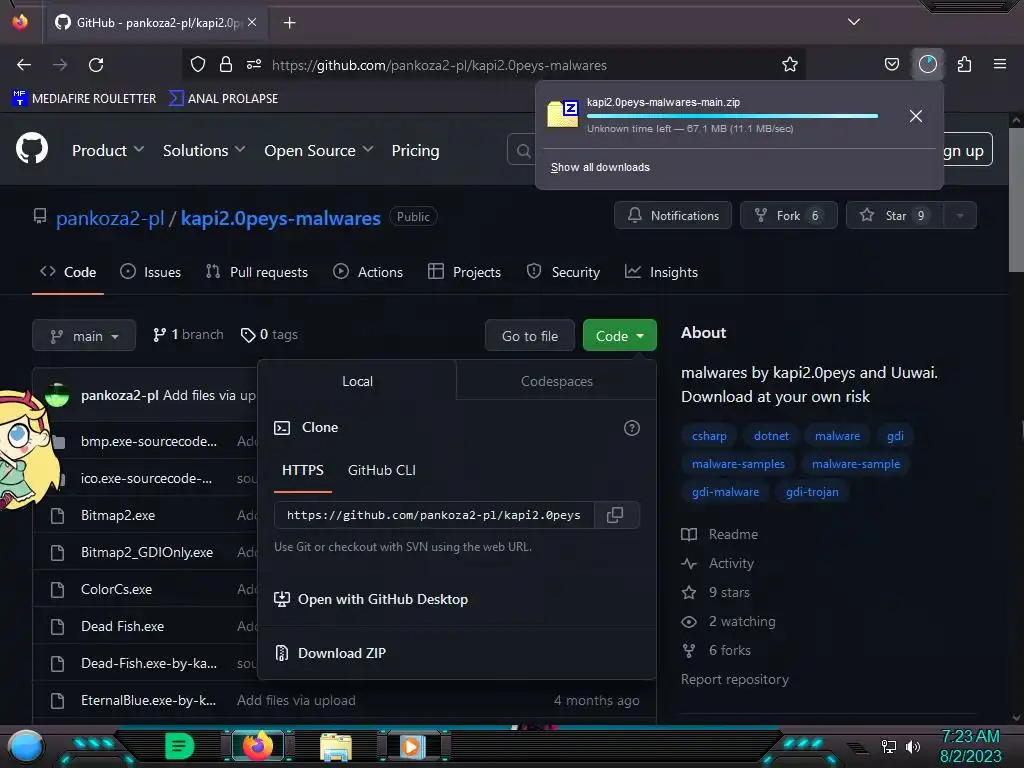Reload the current page
Screen dimensions: 1024x768
point(96,65)
